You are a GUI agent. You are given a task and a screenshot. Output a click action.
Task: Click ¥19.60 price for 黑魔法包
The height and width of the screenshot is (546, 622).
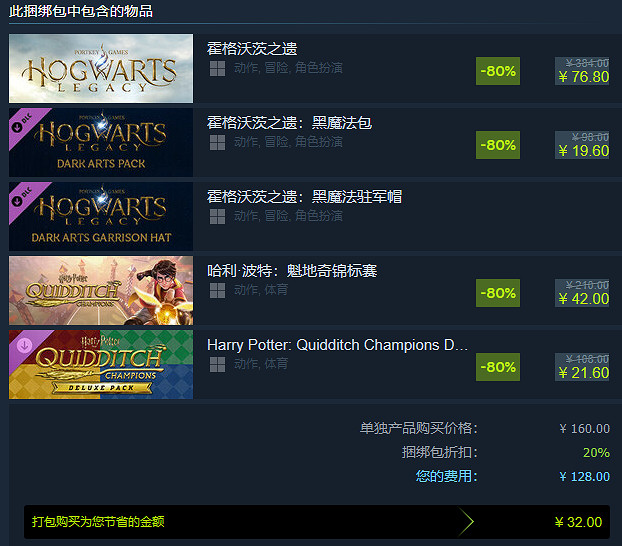(x=583, y=151)
